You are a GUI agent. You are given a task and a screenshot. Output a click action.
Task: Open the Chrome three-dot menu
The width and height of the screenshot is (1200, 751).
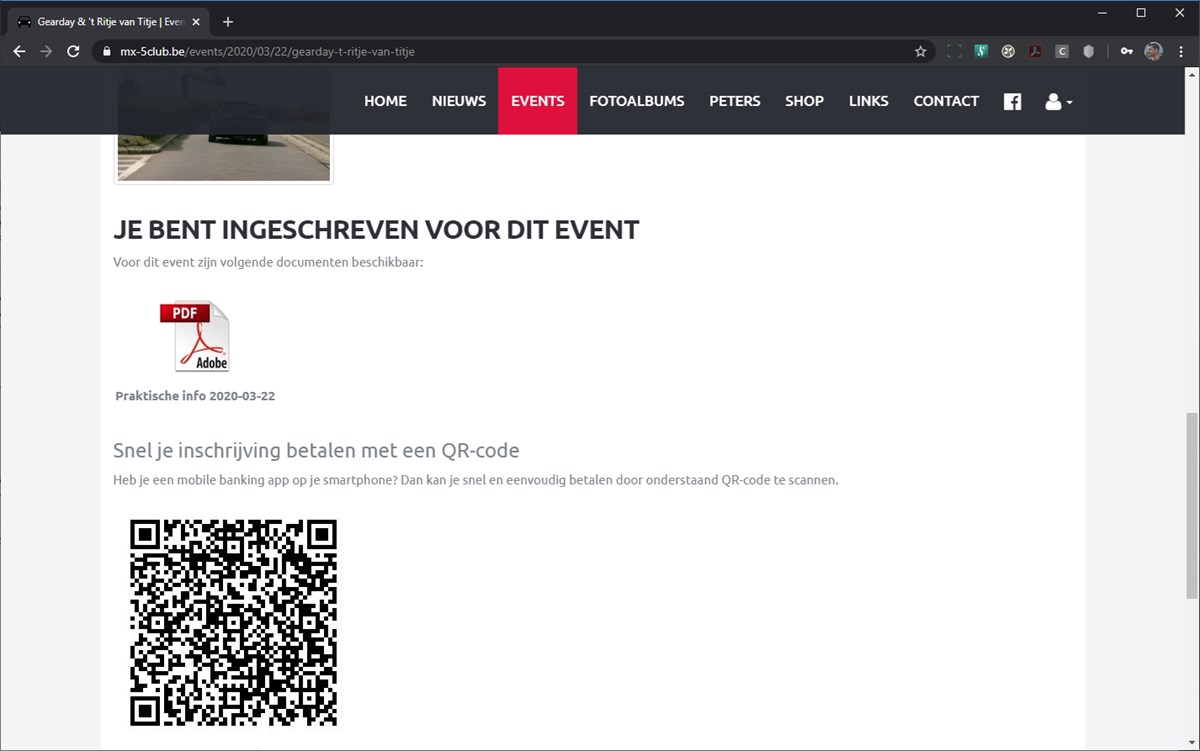[1180, 51]
